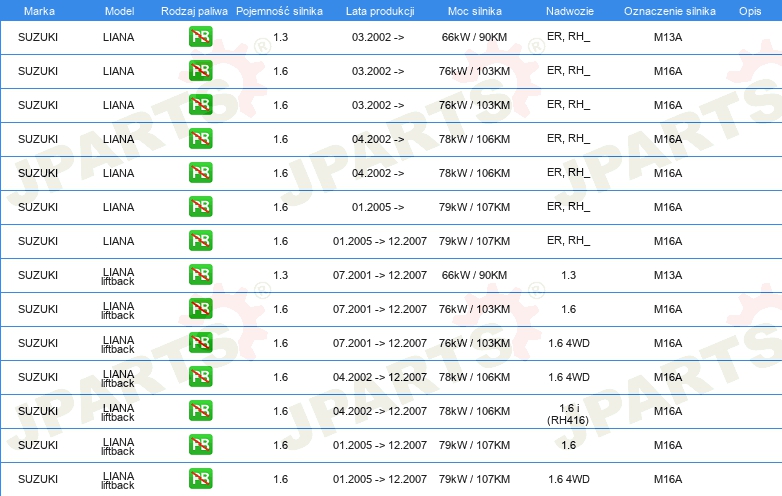This screenshot has width=782, height=496.
Task: Click the Model column header
Action: click(x=119, y=11)
